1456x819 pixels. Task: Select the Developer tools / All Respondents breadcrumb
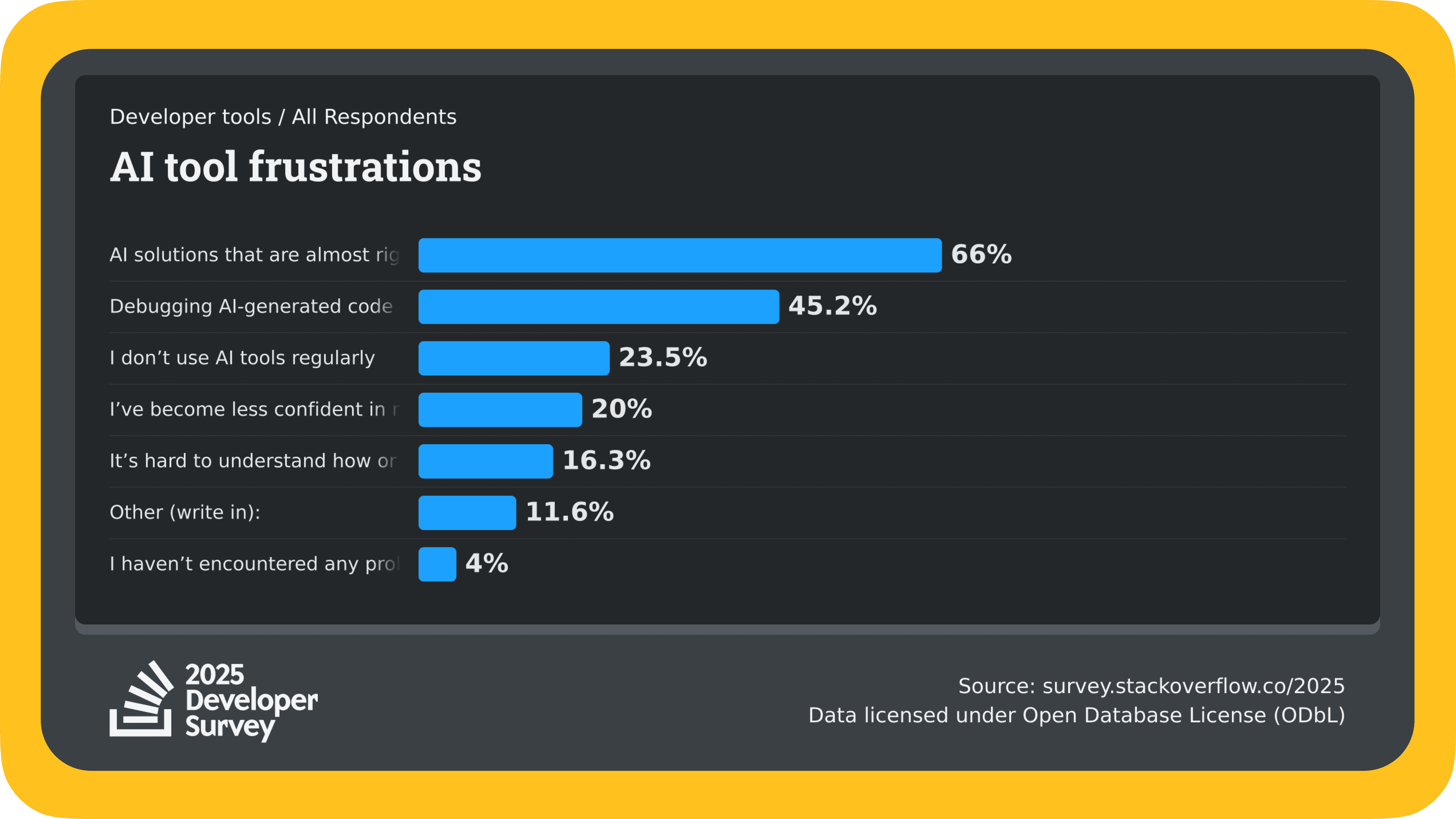(x=283, y=117)
